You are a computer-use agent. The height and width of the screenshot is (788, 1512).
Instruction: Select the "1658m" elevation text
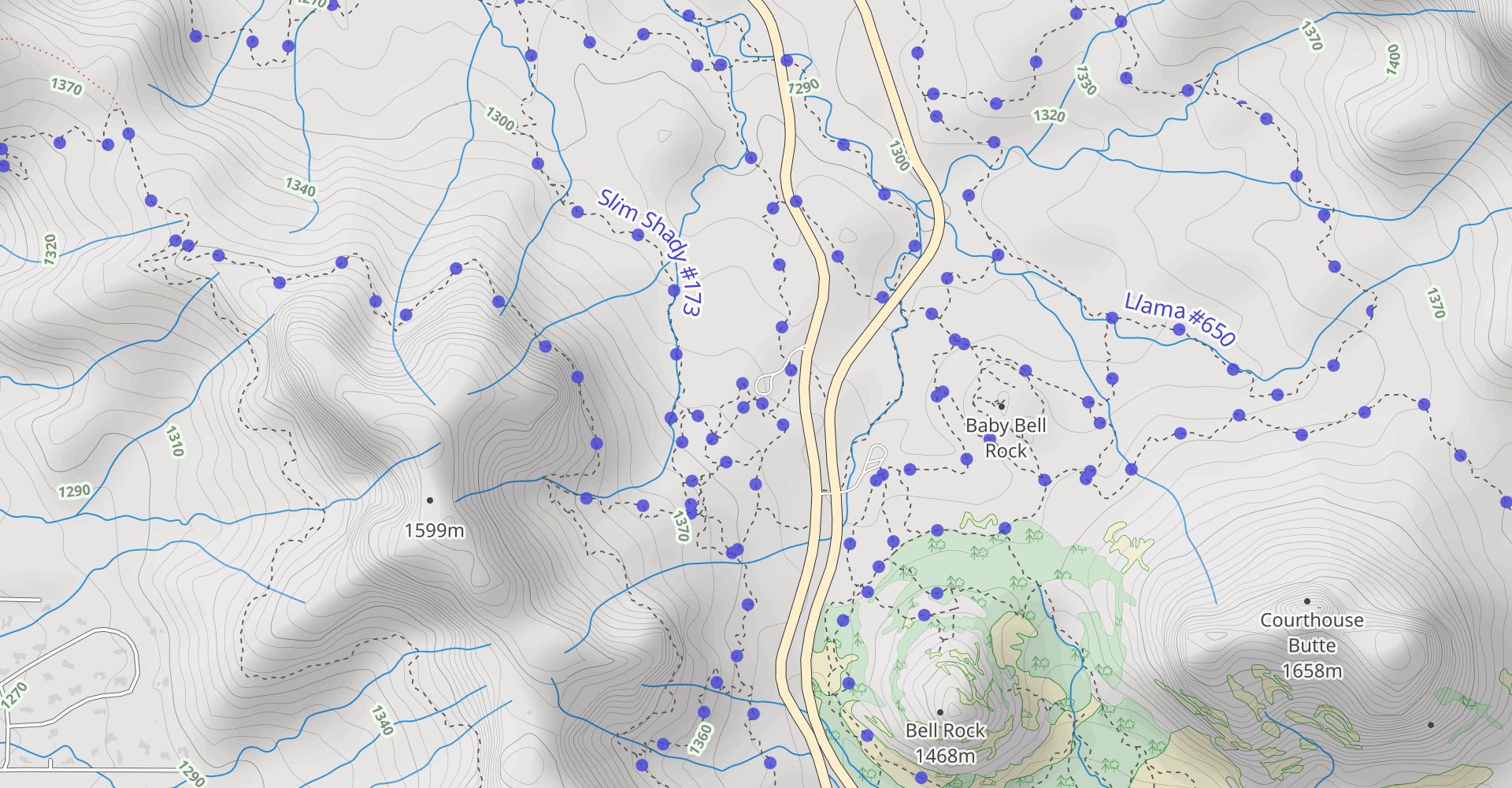(x=1312, y=671)
